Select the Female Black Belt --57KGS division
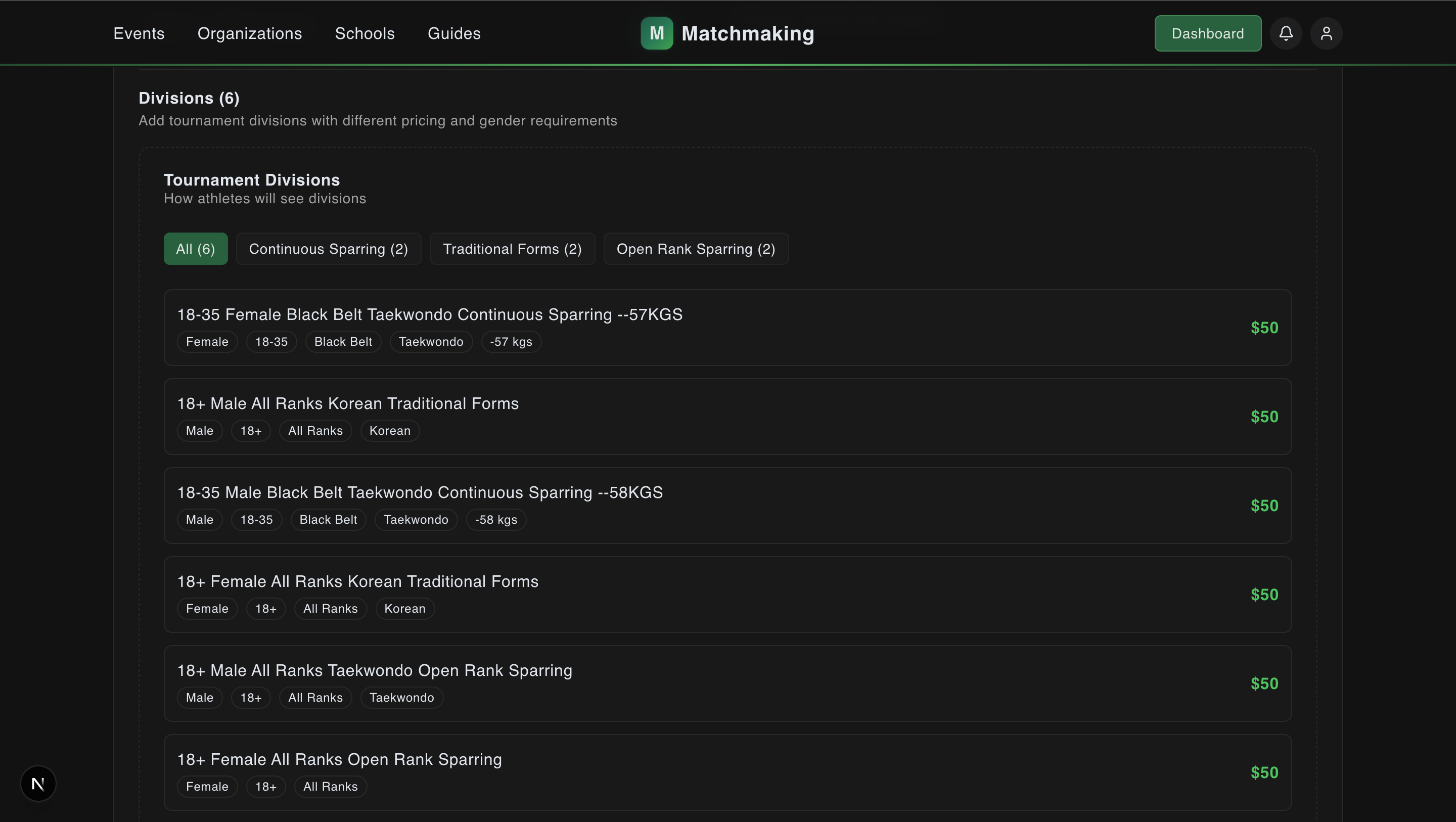Image resolution: width=1456 pixels, height=822 pixels. [727, 328]
